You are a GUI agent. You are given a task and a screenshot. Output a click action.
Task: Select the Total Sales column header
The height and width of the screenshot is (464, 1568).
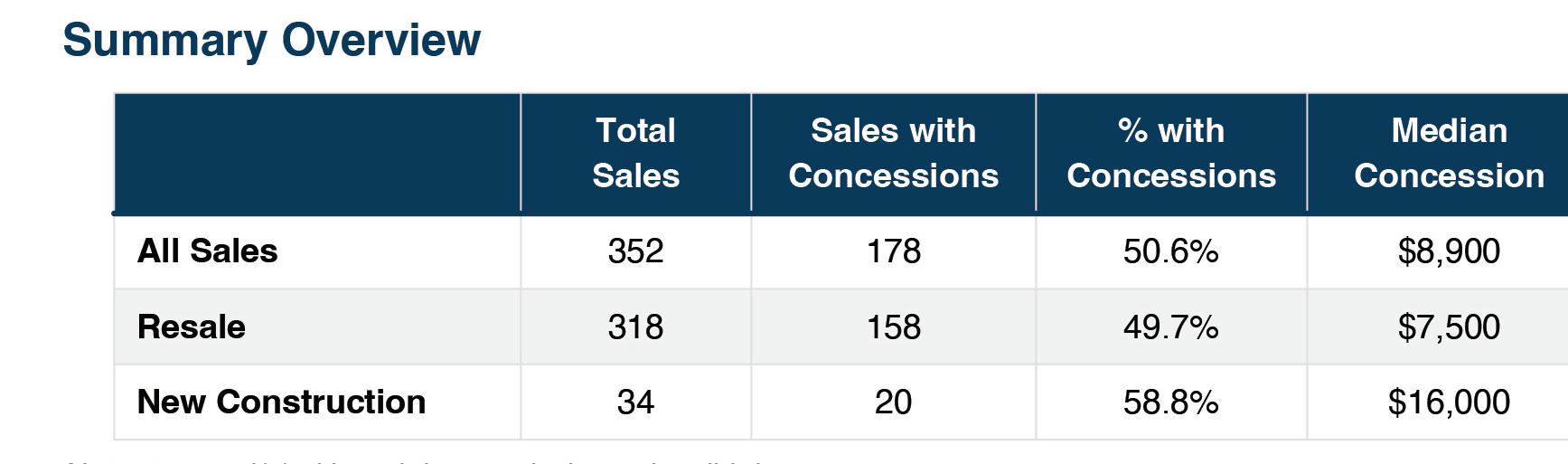click(635, 153)
